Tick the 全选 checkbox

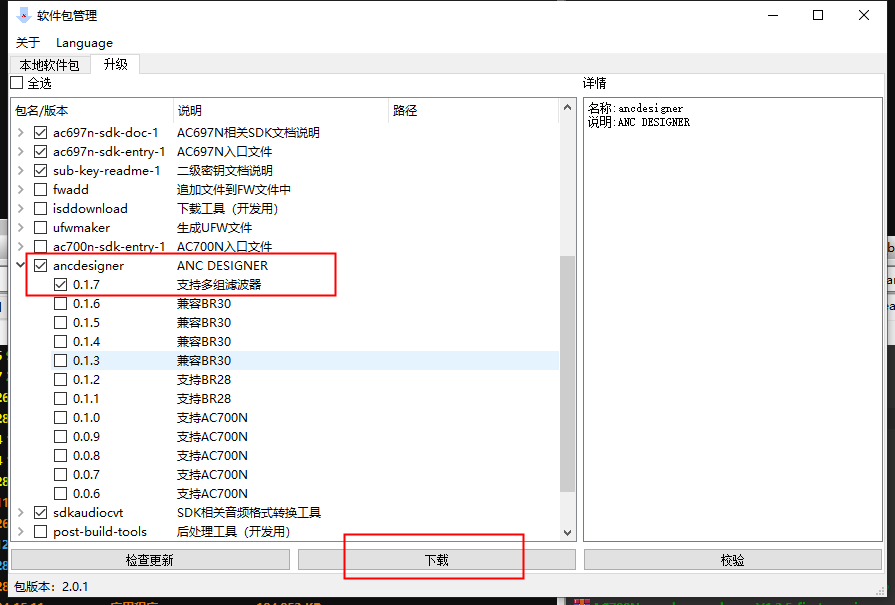point(17,83)
